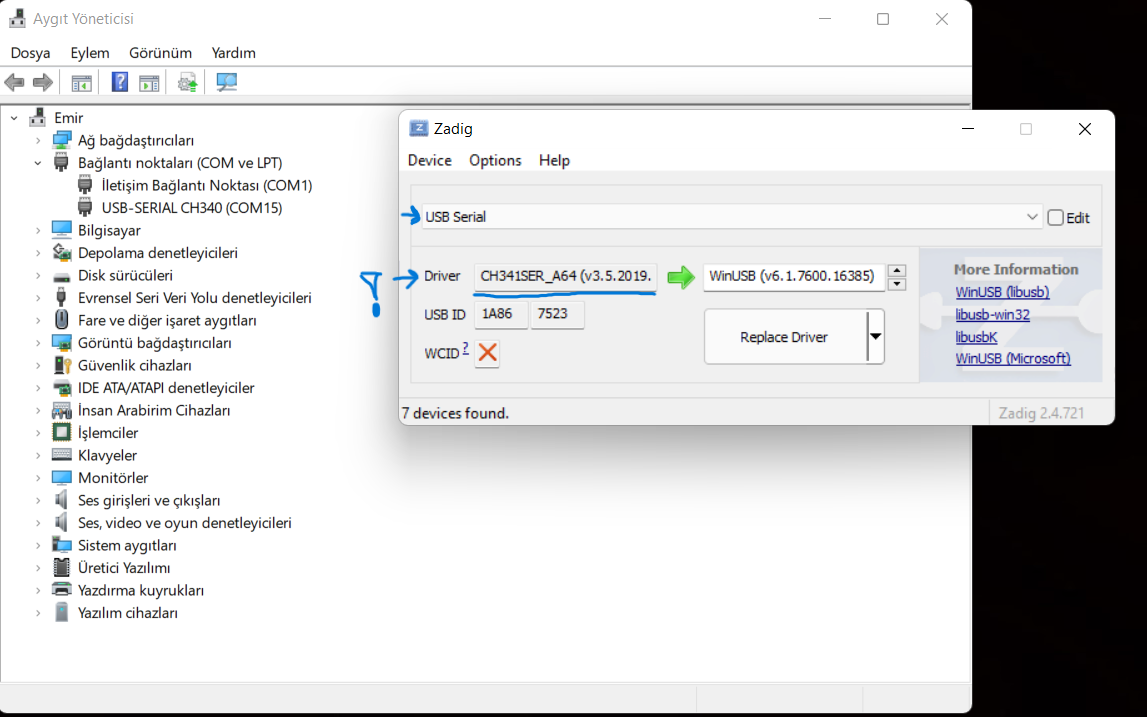The height and width of the screenshot is (717, 1147).
Task: Open the Replace Driver split-button arrow
Action: 875,336
